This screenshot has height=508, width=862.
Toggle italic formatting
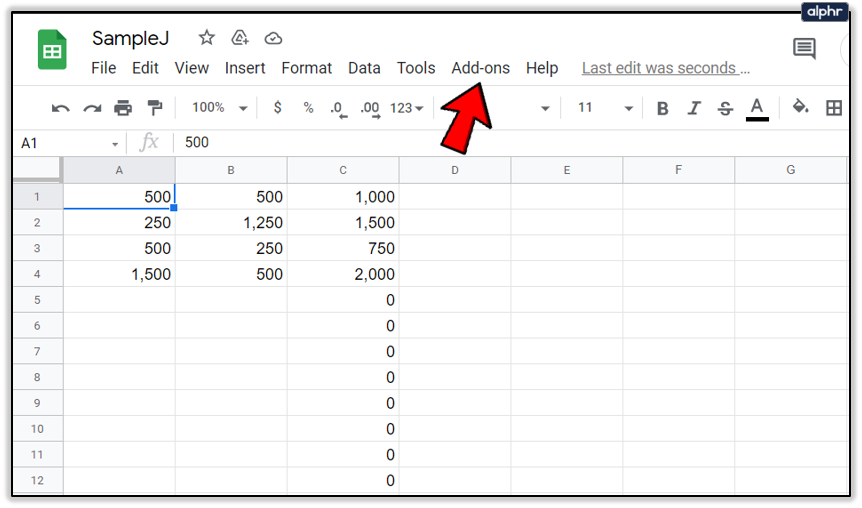pos(694,108)
